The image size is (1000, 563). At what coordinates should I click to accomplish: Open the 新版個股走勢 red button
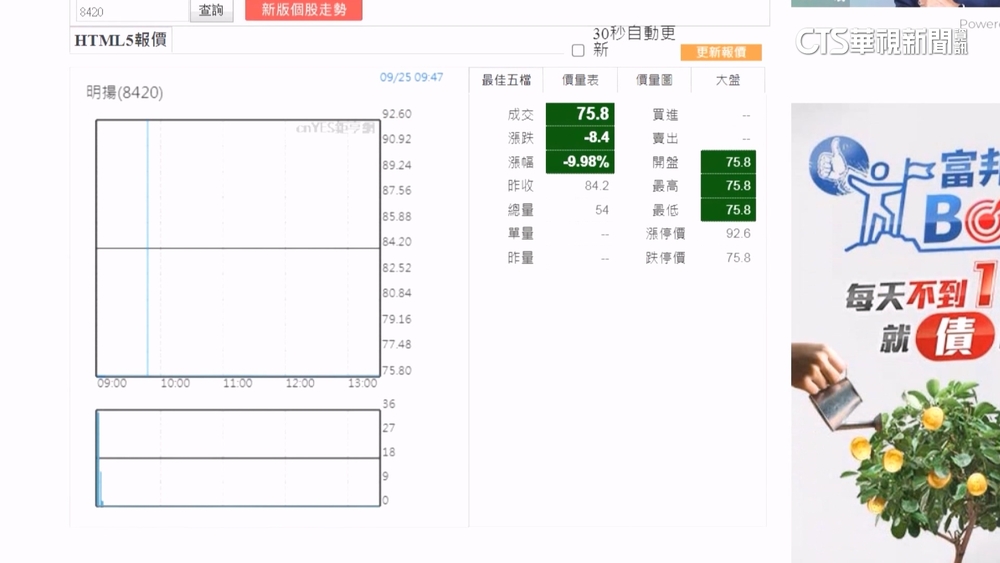tap(303, 10)
